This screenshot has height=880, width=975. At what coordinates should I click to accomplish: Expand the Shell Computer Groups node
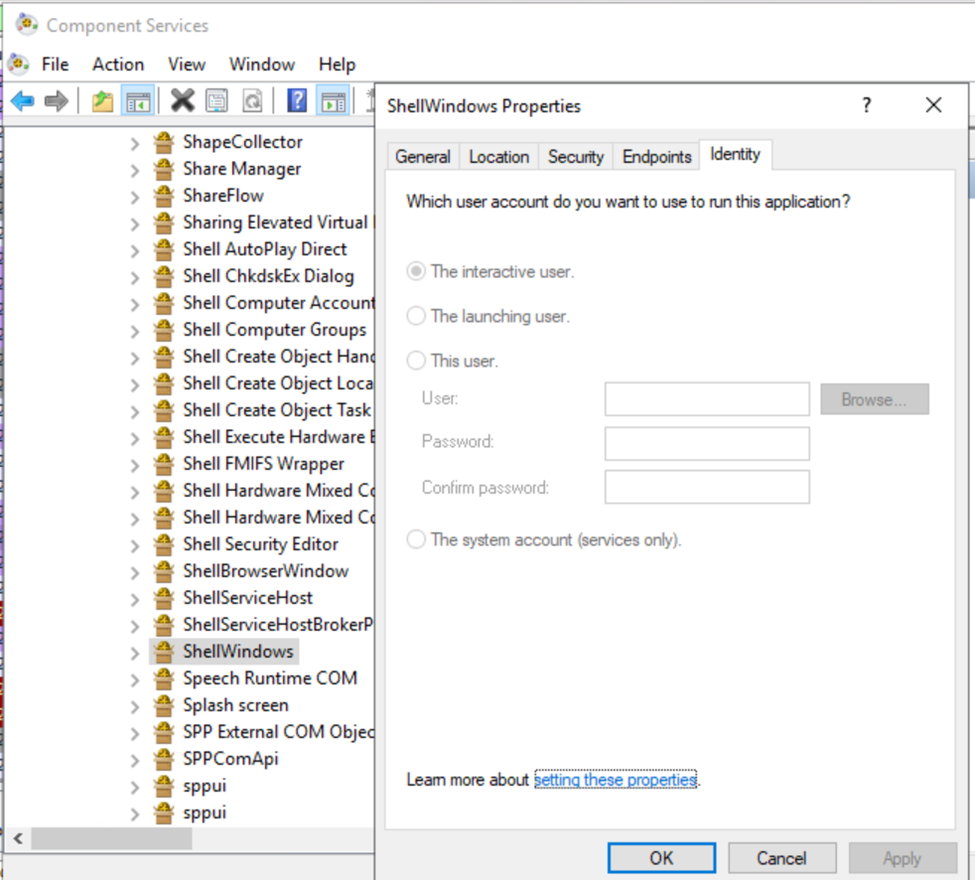coord(134,331)
